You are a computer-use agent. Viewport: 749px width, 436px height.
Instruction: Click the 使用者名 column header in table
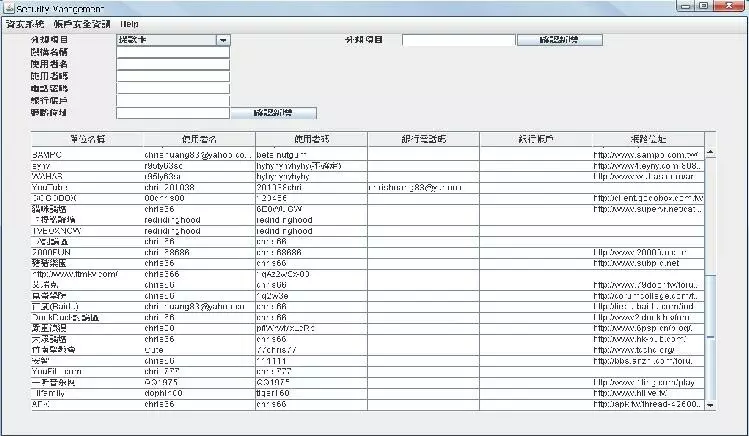(x=199, y=139)
